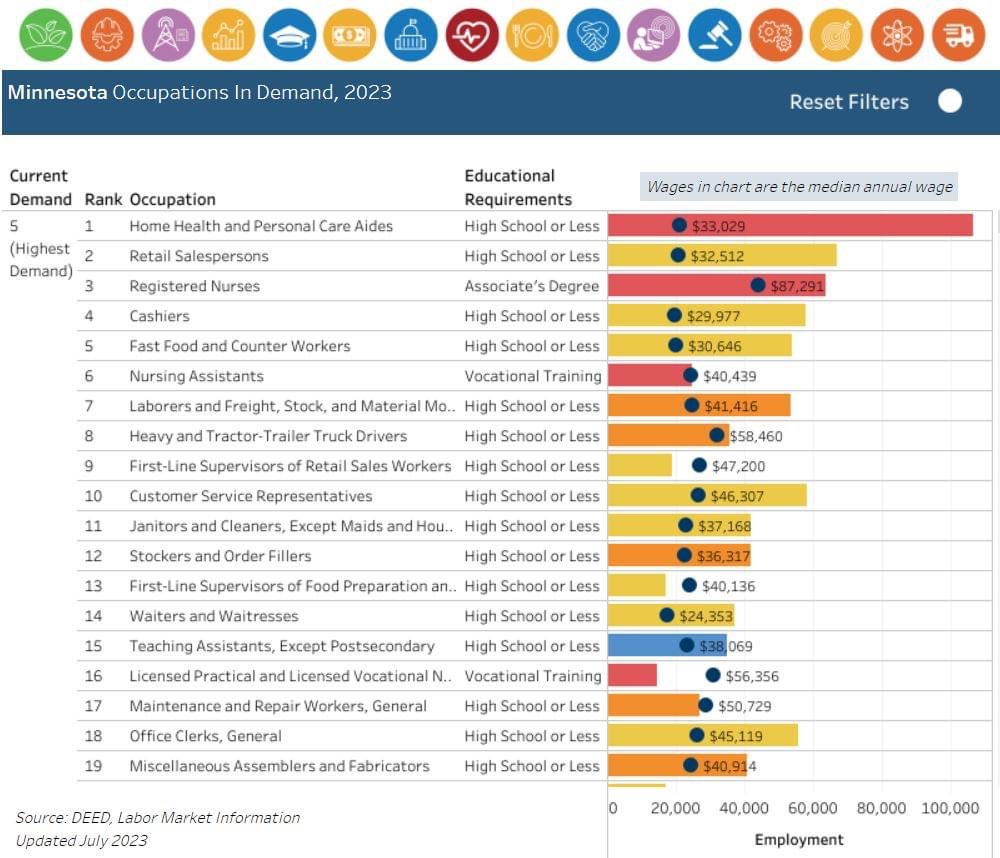Viewport: 1000px width, 858px height.
Task: Select the purple person at computer icon
Action: pyautogui.click(x=654, y=35)
